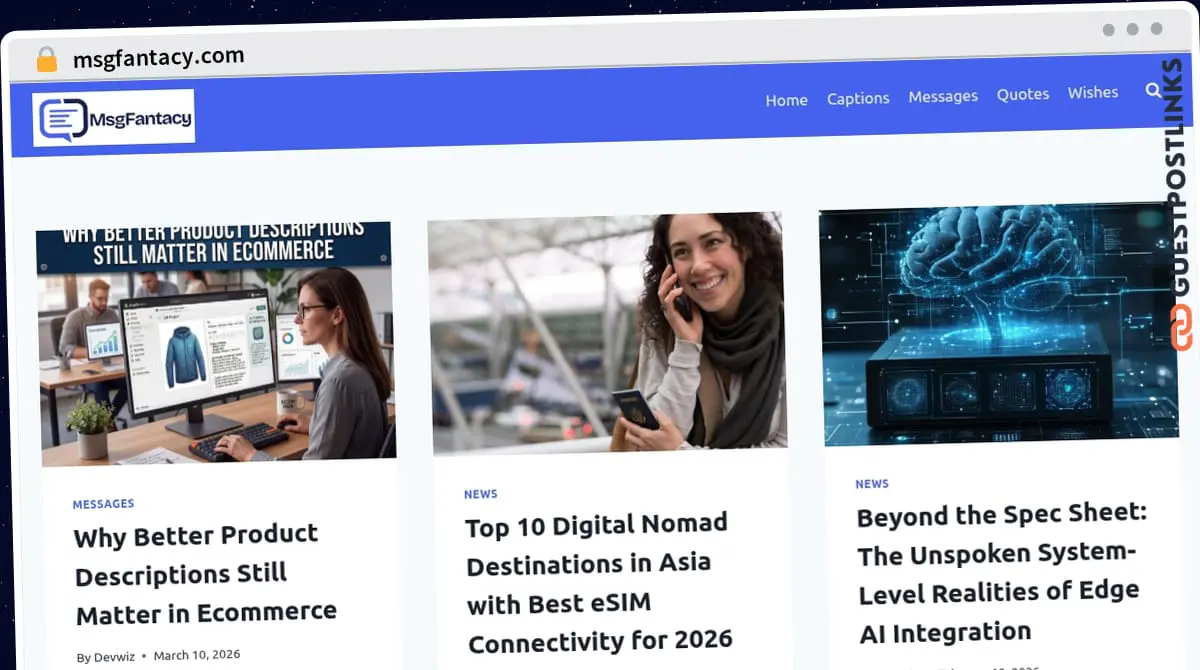Viewport: 1200px width, 670px height.
Task: Open the woman on phone thumbnail
Action: click(607, 333)
